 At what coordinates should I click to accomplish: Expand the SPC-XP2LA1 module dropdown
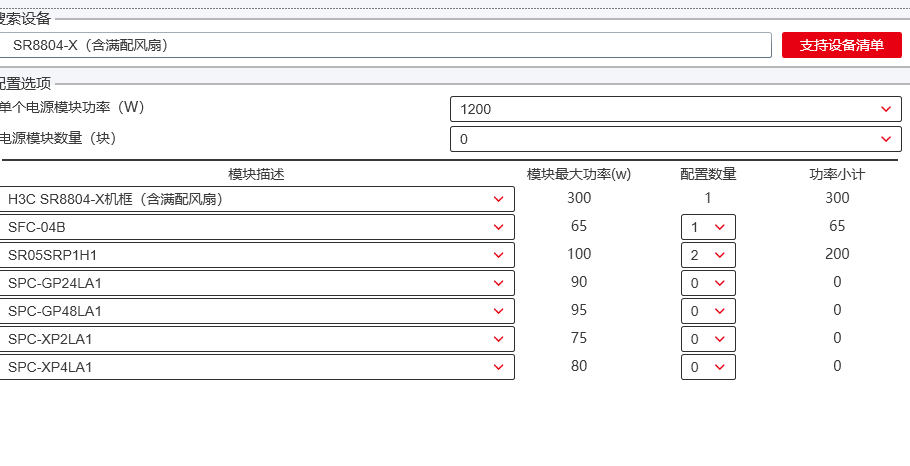tap(257, 339)
